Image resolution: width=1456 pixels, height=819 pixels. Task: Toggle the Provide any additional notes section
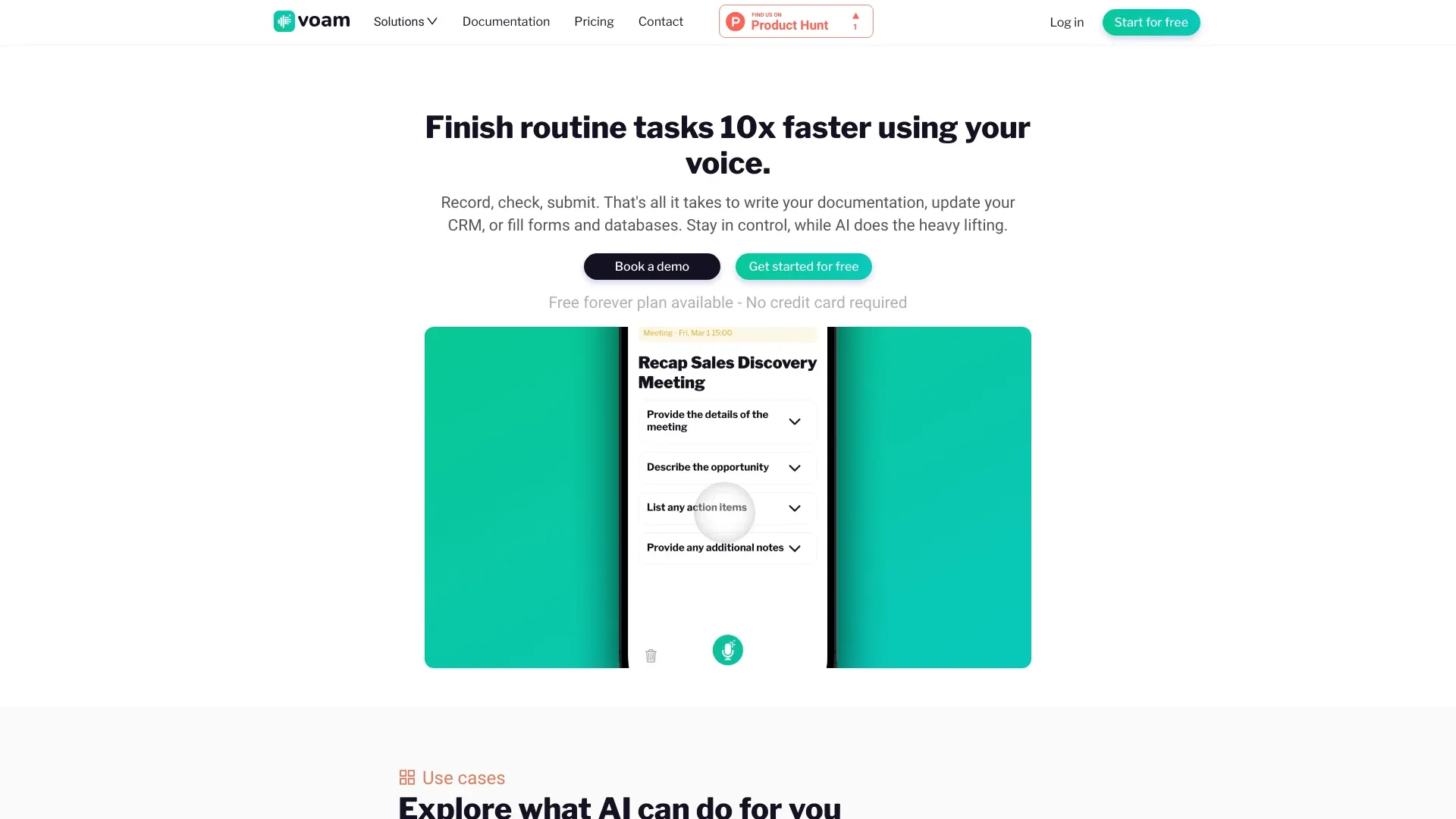point(796,548)
